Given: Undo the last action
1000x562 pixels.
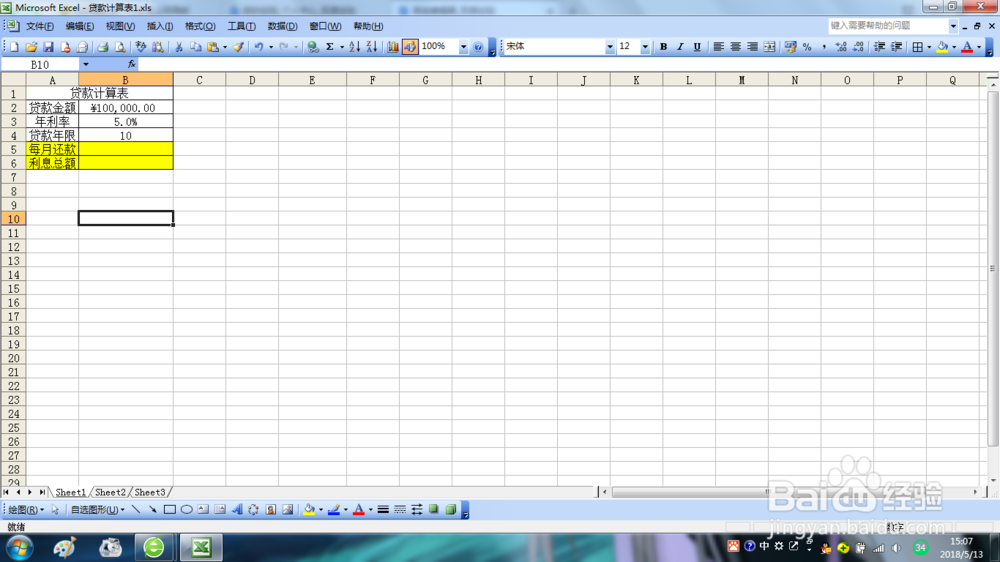Looking at the screenshot, I should [x=258, y=47].
